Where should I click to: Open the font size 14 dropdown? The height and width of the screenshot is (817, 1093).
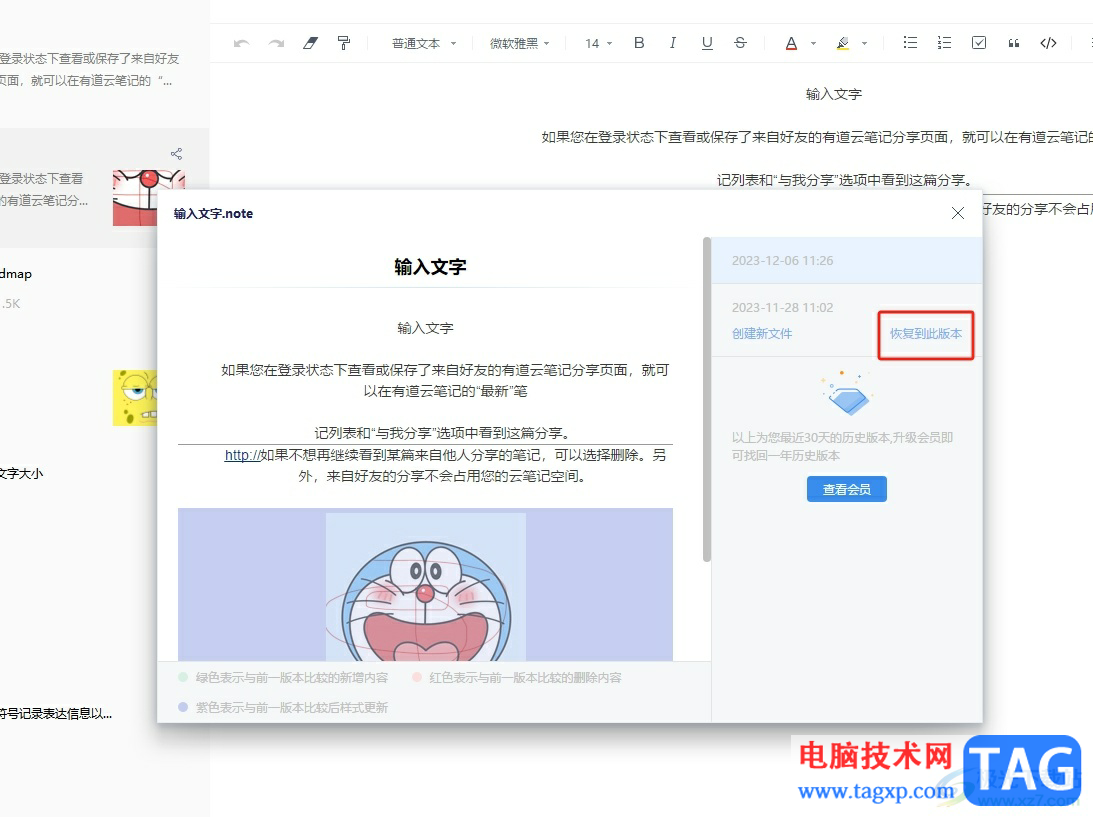598,43
